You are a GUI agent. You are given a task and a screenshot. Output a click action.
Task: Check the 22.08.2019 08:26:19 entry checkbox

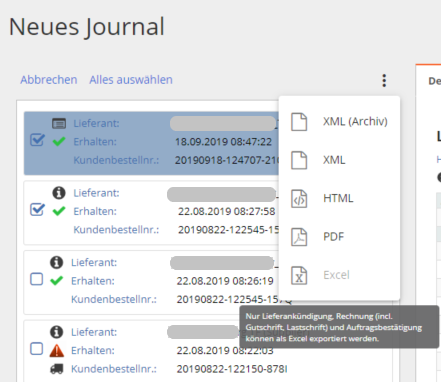(37, 279)
